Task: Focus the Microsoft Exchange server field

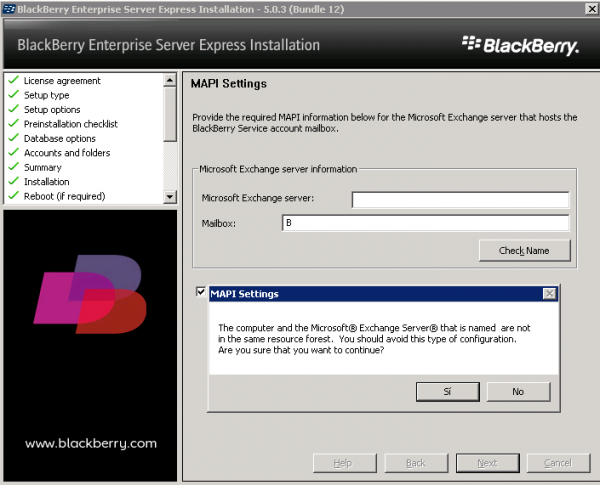Action: [460, 199]
